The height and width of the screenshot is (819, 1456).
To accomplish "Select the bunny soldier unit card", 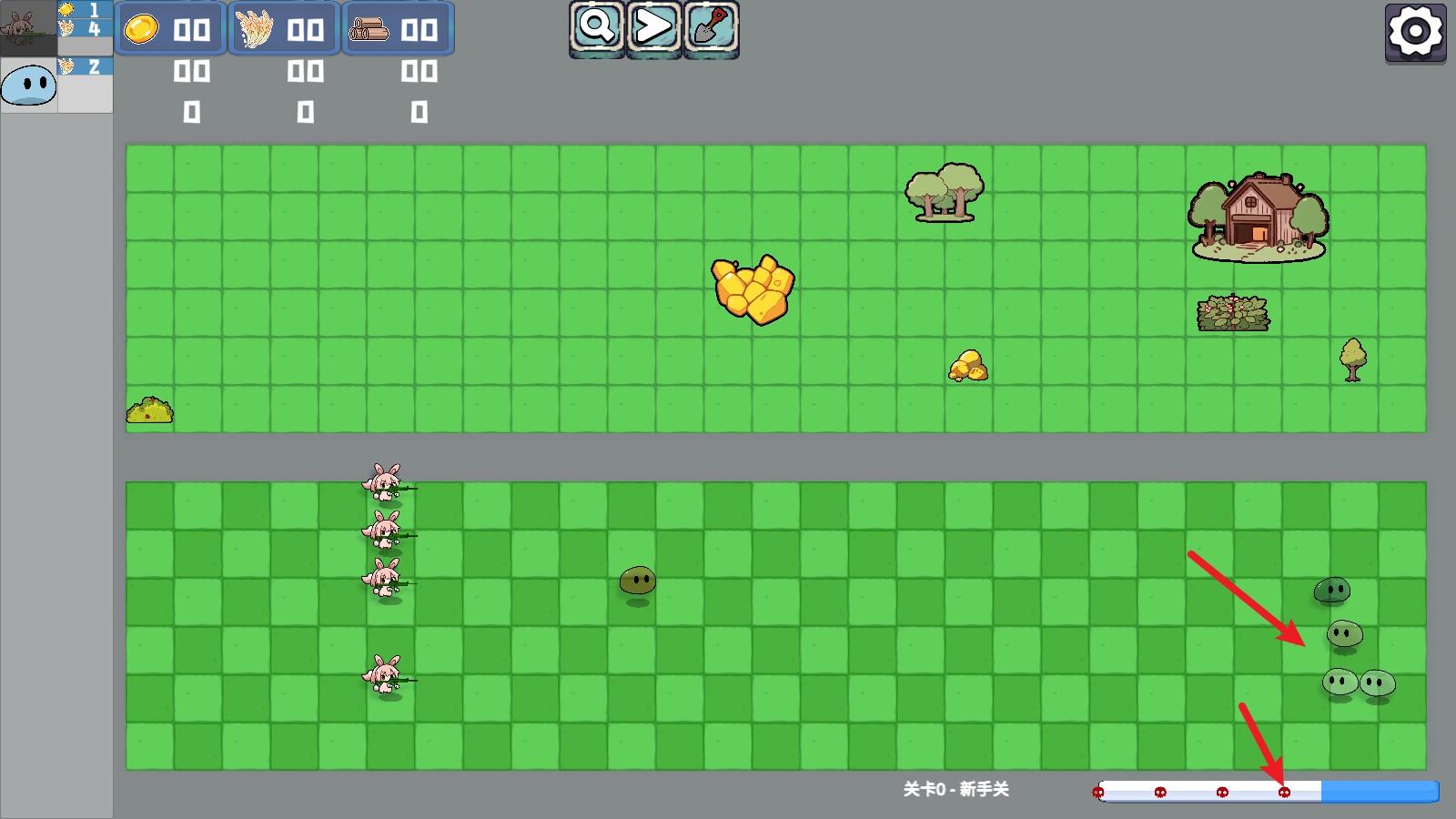I will [27, 29].
